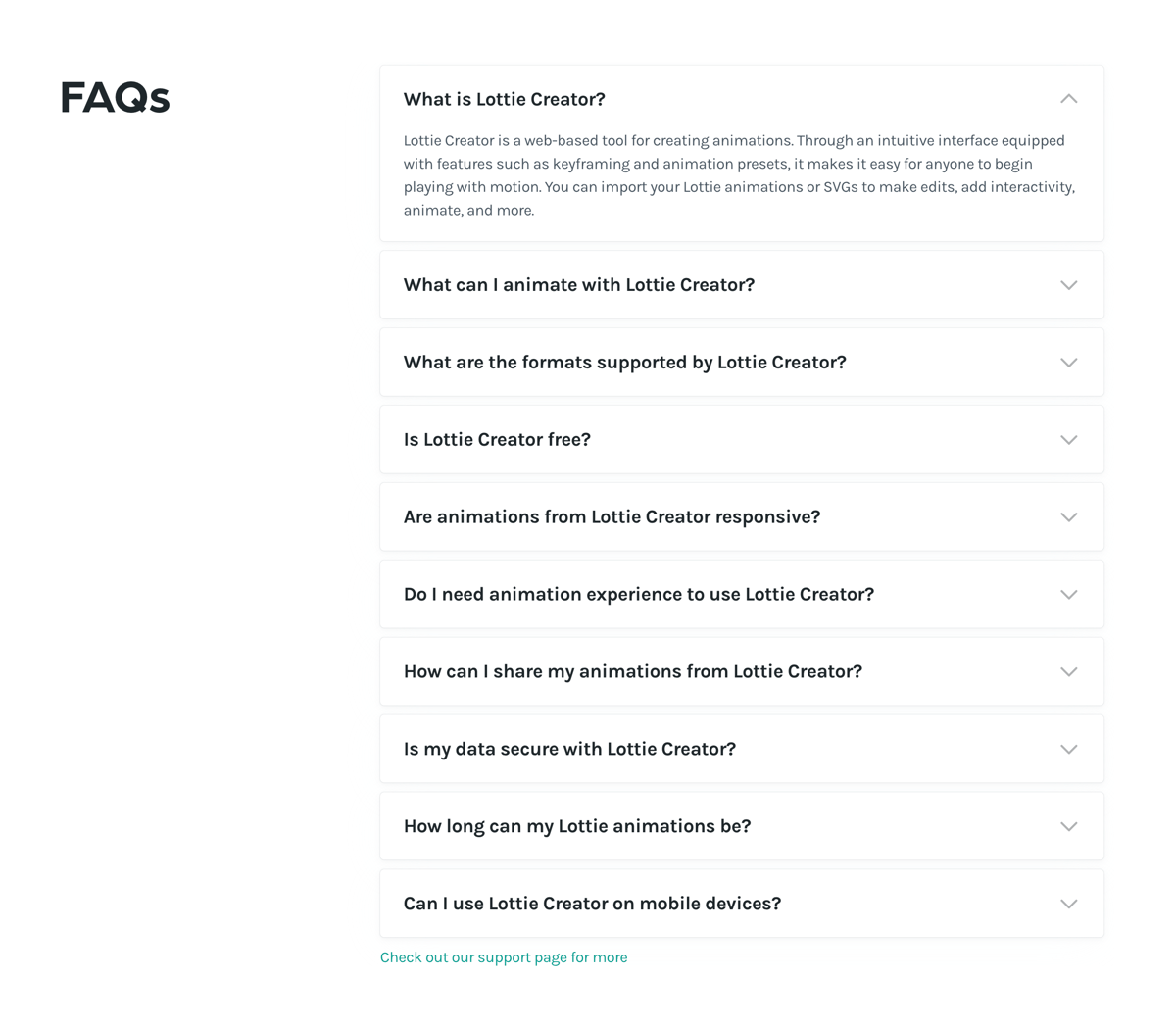
Task: Select the "What is Lottie Creator?" question title
Action: [504, 99]
